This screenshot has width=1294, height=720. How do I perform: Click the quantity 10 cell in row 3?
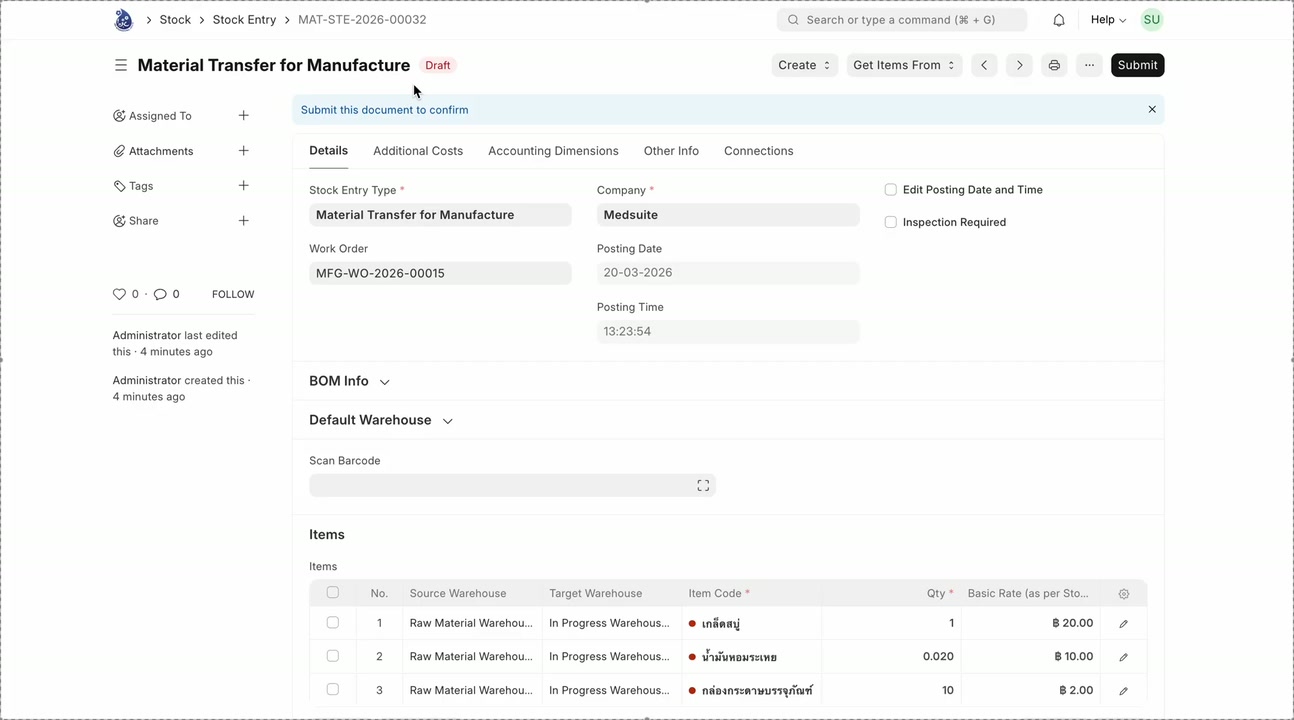point(891,690)
